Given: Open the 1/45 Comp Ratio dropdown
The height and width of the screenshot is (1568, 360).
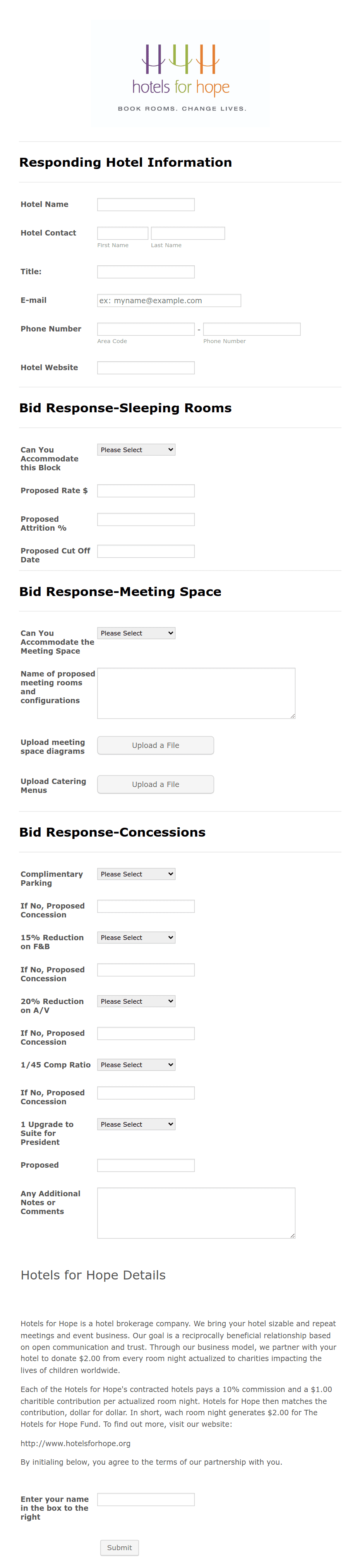Looking at the screenshot, I should point(136,1064).
